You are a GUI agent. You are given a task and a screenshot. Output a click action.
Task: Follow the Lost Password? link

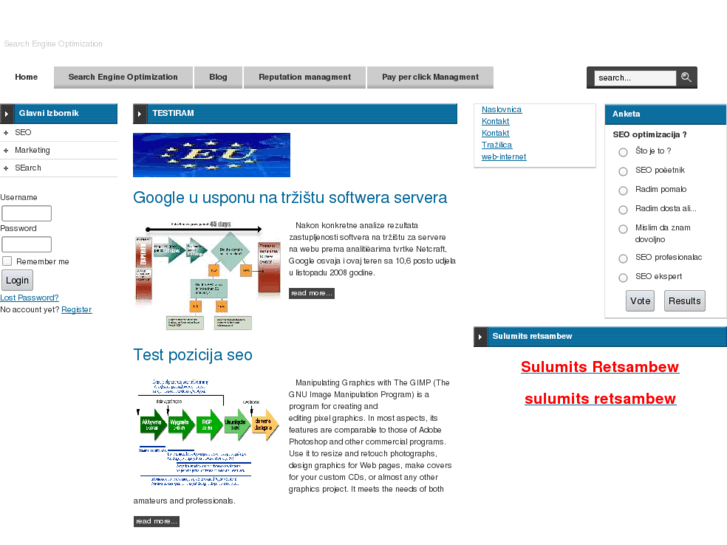pos(29,297)
